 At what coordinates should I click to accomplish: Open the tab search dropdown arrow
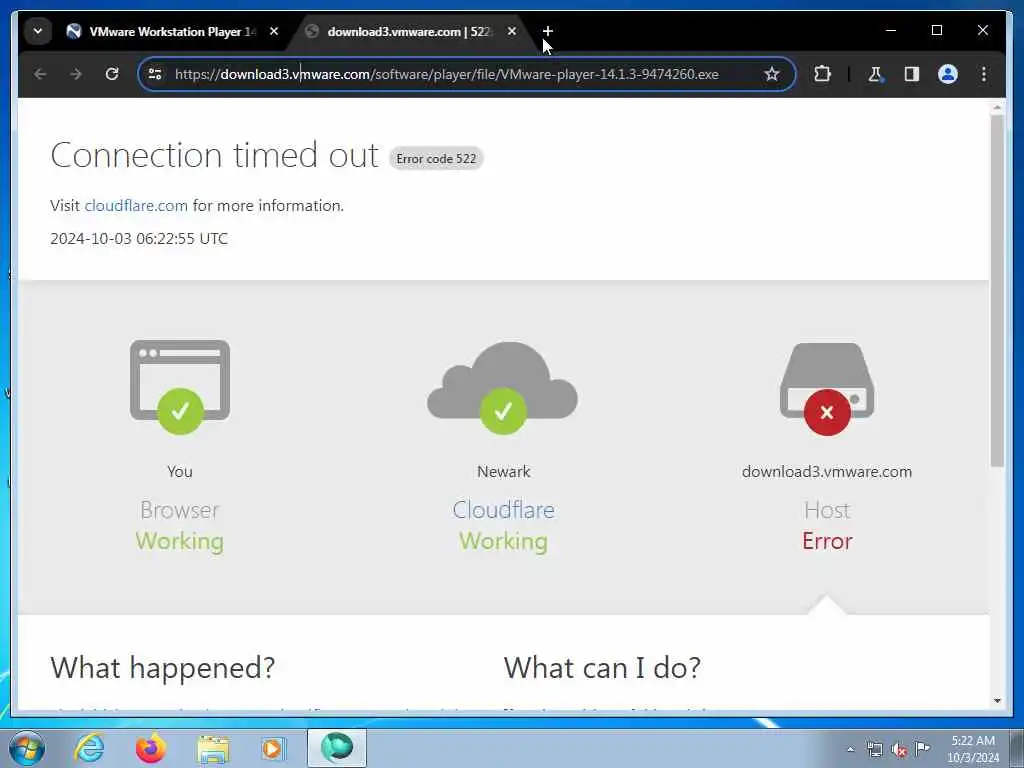coord(38,31)
